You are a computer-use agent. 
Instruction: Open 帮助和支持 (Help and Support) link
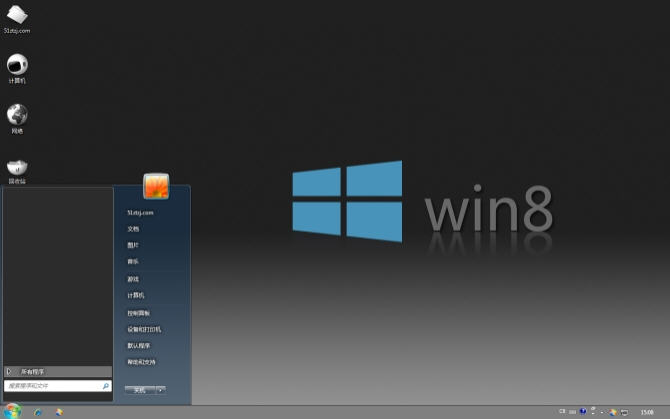(141, 361)
